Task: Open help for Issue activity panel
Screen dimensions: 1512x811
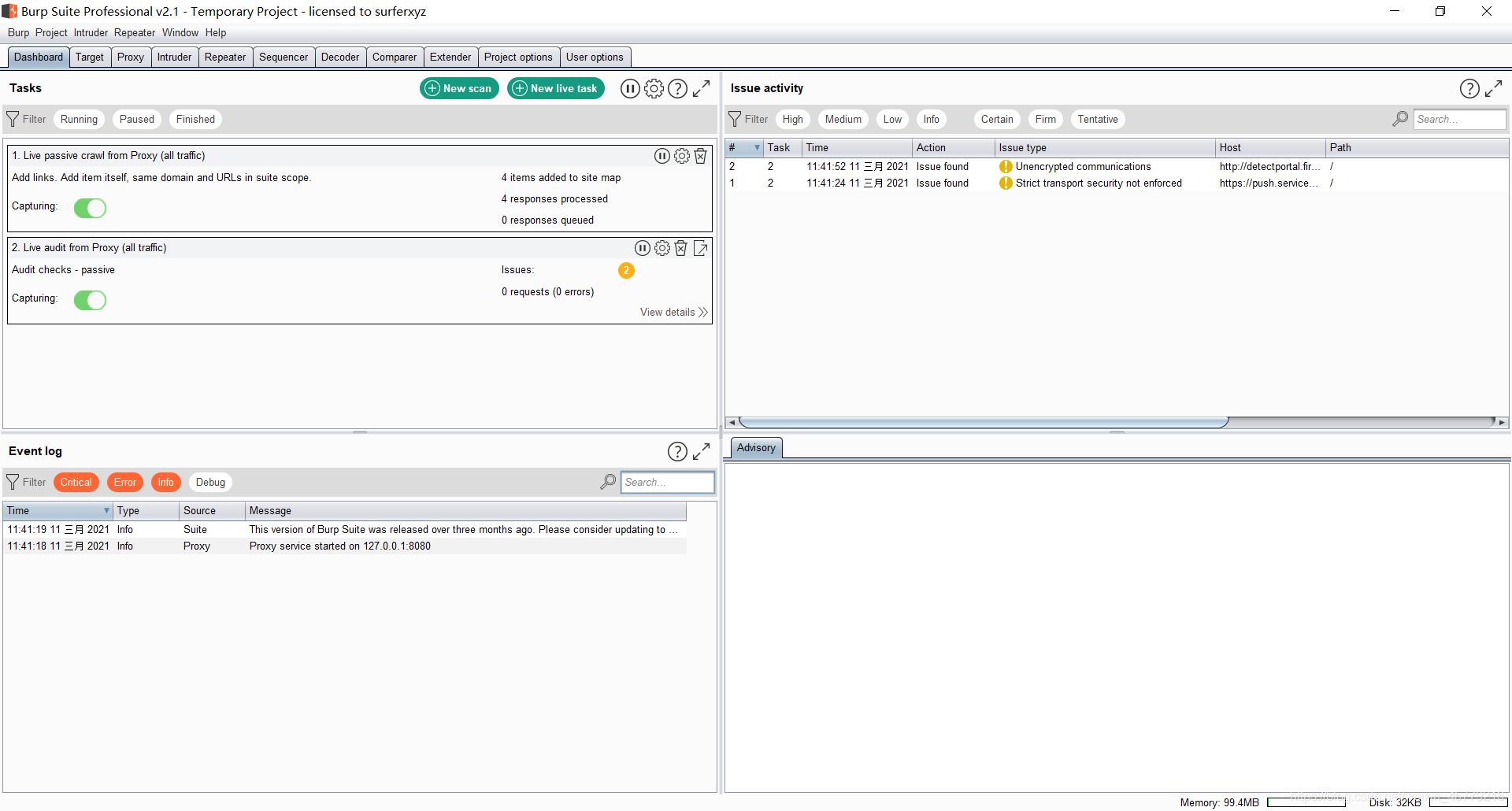Action: pos(1469,88)
